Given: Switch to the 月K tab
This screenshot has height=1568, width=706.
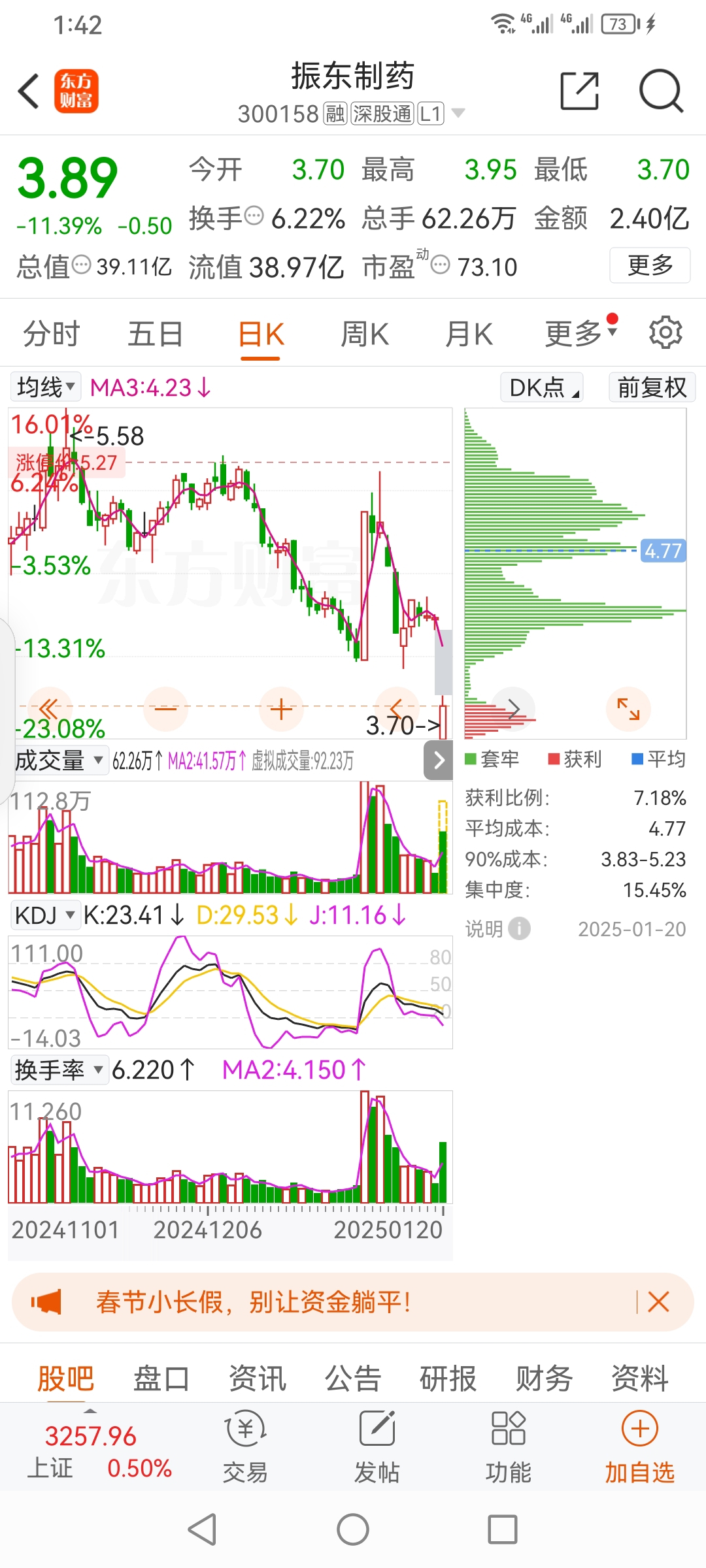Looking at the screenshot, I should pos(469,334).
